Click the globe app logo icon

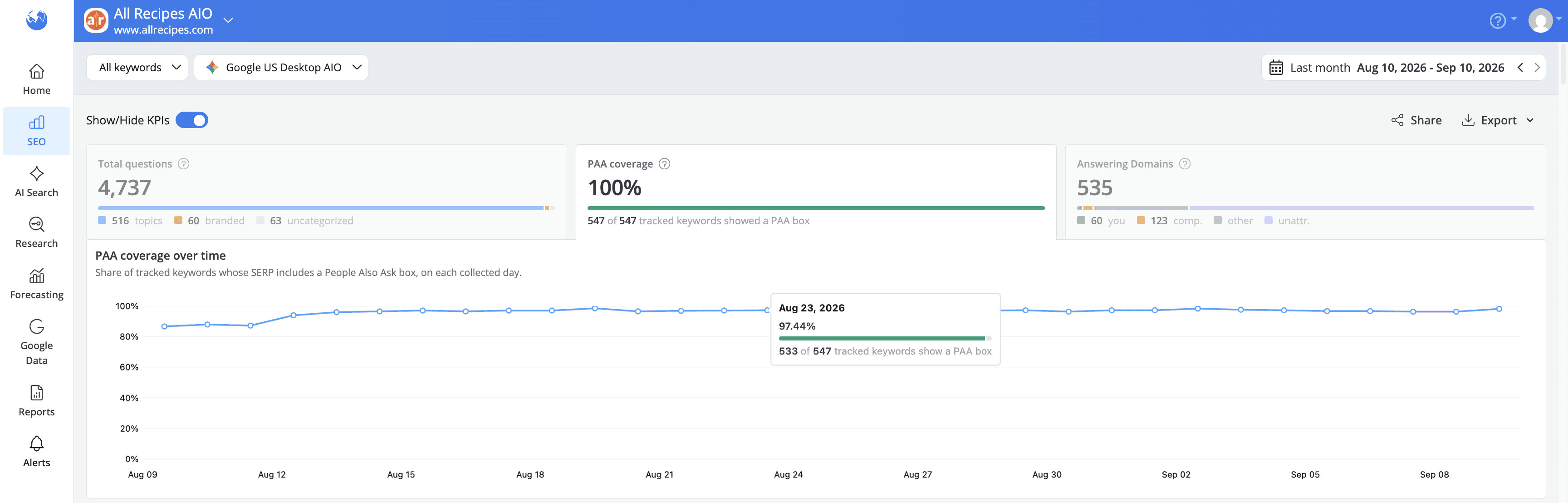click(x=36, y=20)
